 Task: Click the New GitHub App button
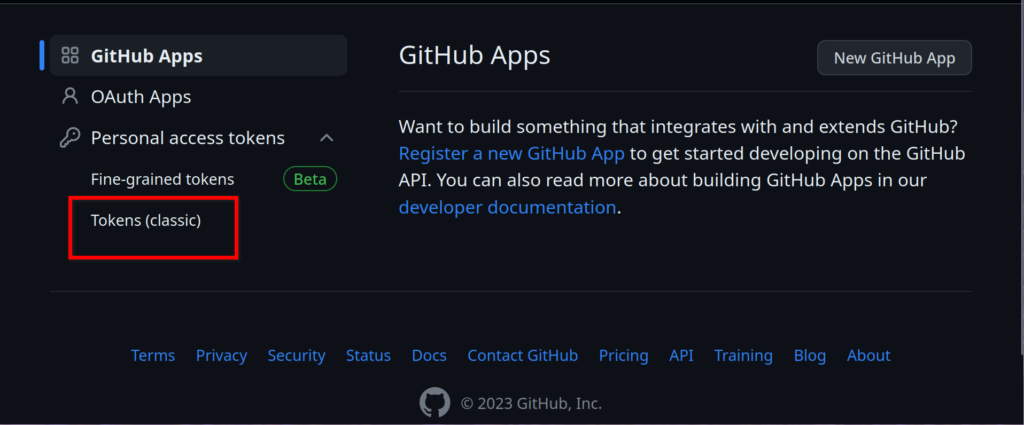click(895, 58)
